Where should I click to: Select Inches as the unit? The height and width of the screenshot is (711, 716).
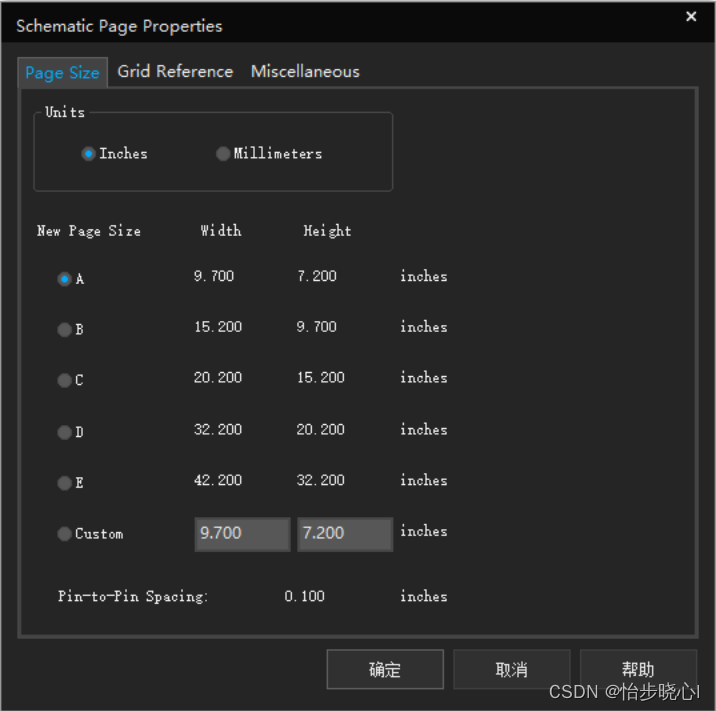tap(89, 154)
